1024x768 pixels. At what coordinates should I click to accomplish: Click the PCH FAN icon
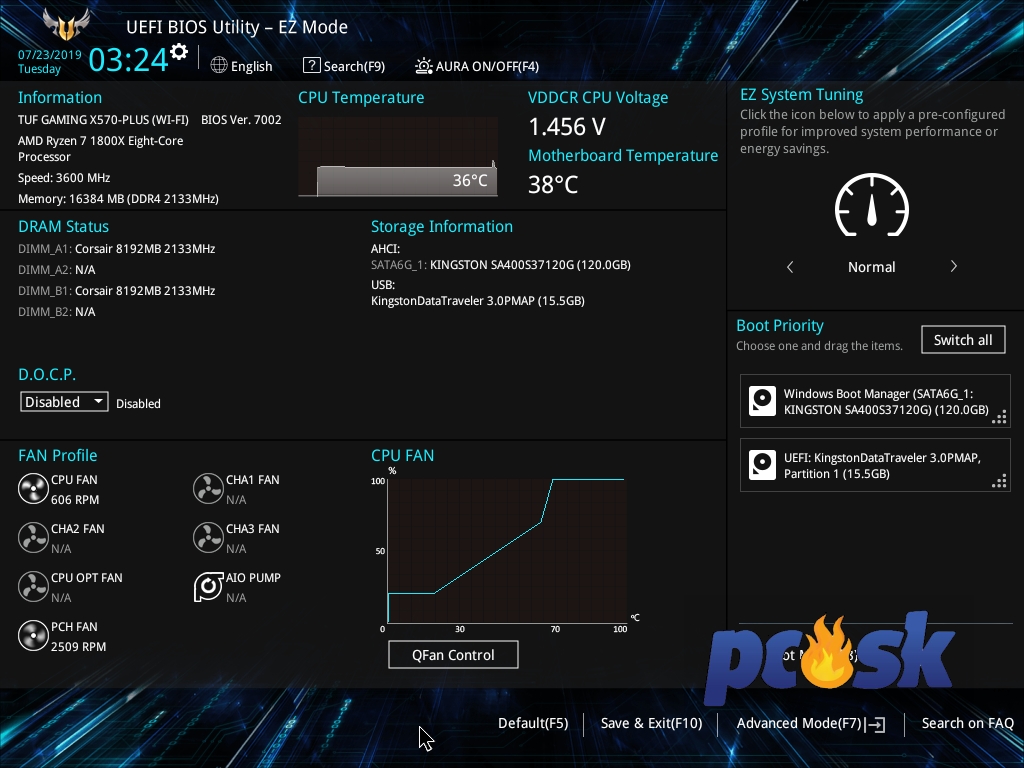[33, 636]
